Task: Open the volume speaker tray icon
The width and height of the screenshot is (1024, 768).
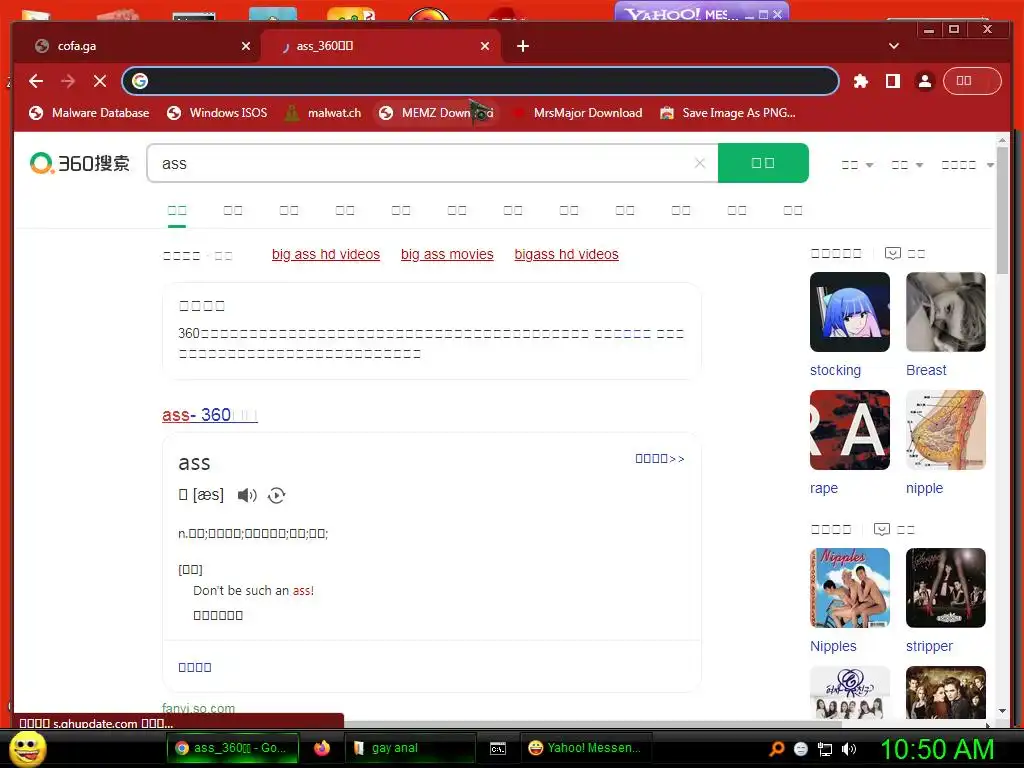Action: [x=849, y=749]
